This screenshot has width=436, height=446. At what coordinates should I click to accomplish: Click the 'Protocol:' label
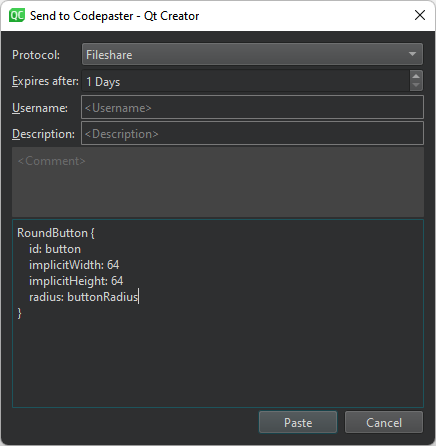(36, 55)
